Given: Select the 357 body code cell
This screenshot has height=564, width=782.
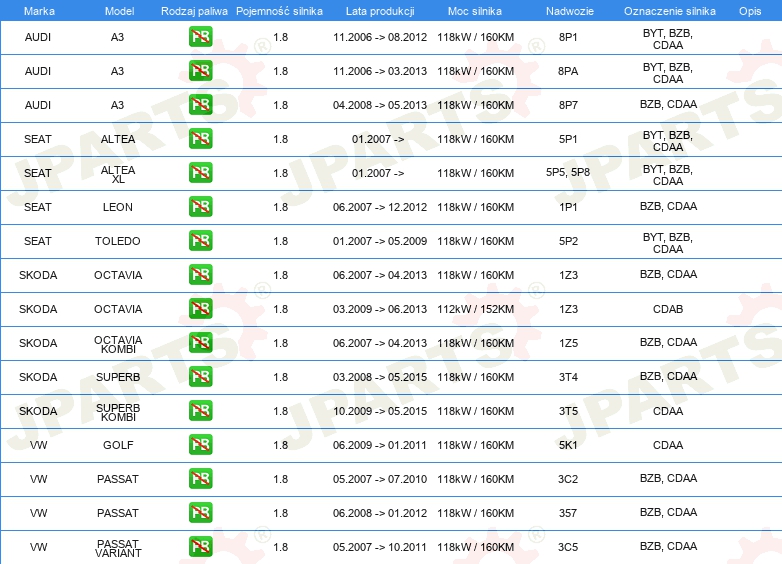Looking at the screenshot, I should pos(568,513).
